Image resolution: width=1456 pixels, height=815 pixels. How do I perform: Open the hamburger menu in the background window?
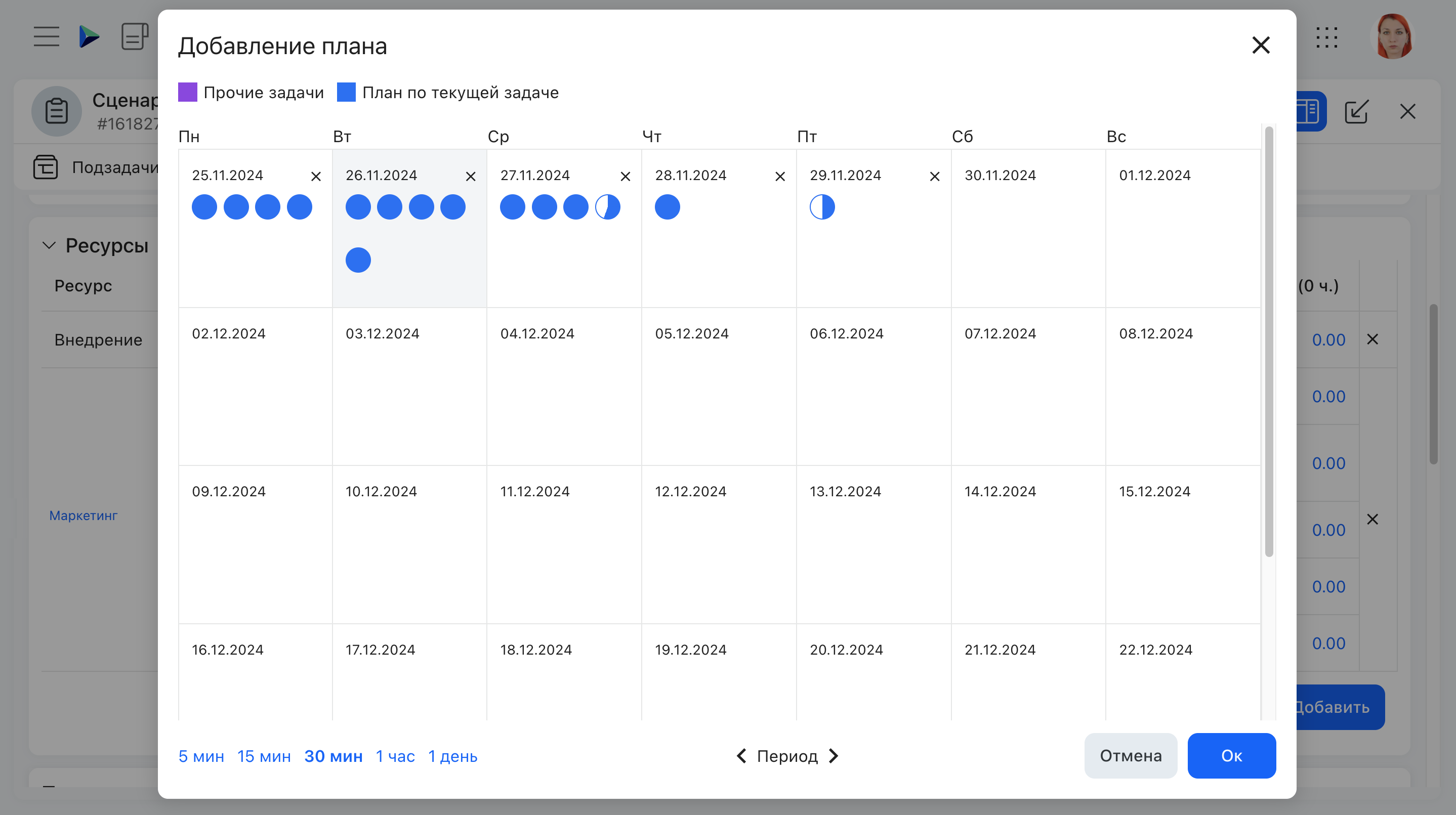(x=47, y=37)
